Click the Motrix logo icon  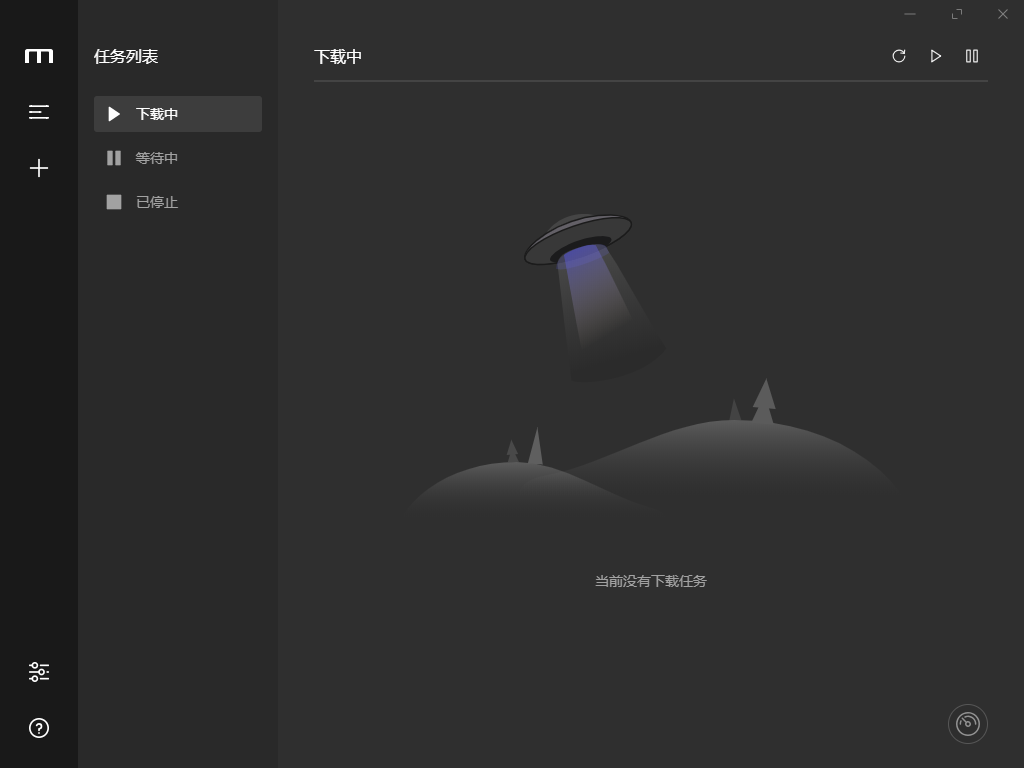[x=38, y=56]
